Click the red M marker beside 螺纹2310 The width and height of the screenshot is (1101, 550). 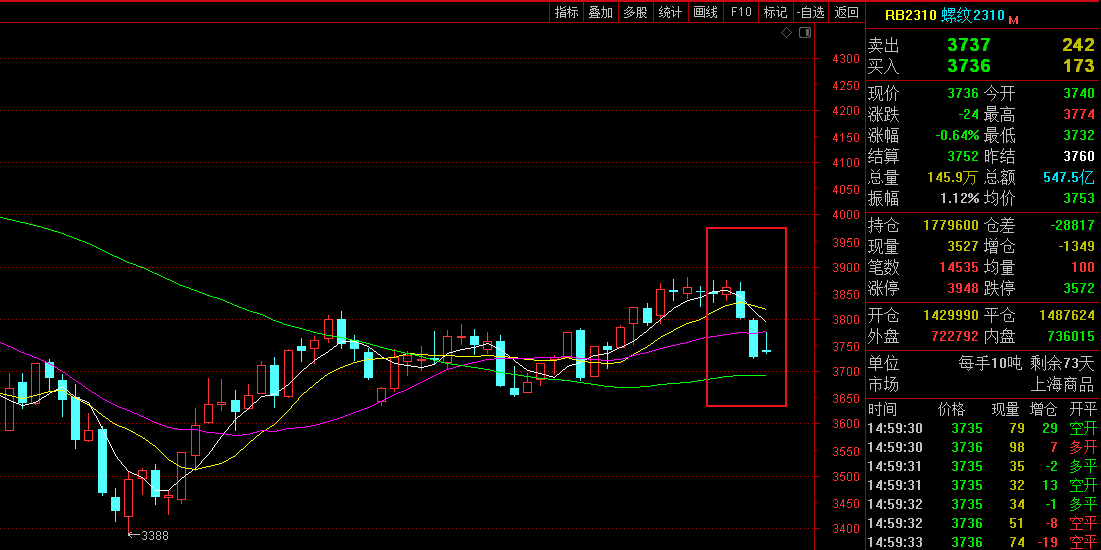(x=1013, y=19)
